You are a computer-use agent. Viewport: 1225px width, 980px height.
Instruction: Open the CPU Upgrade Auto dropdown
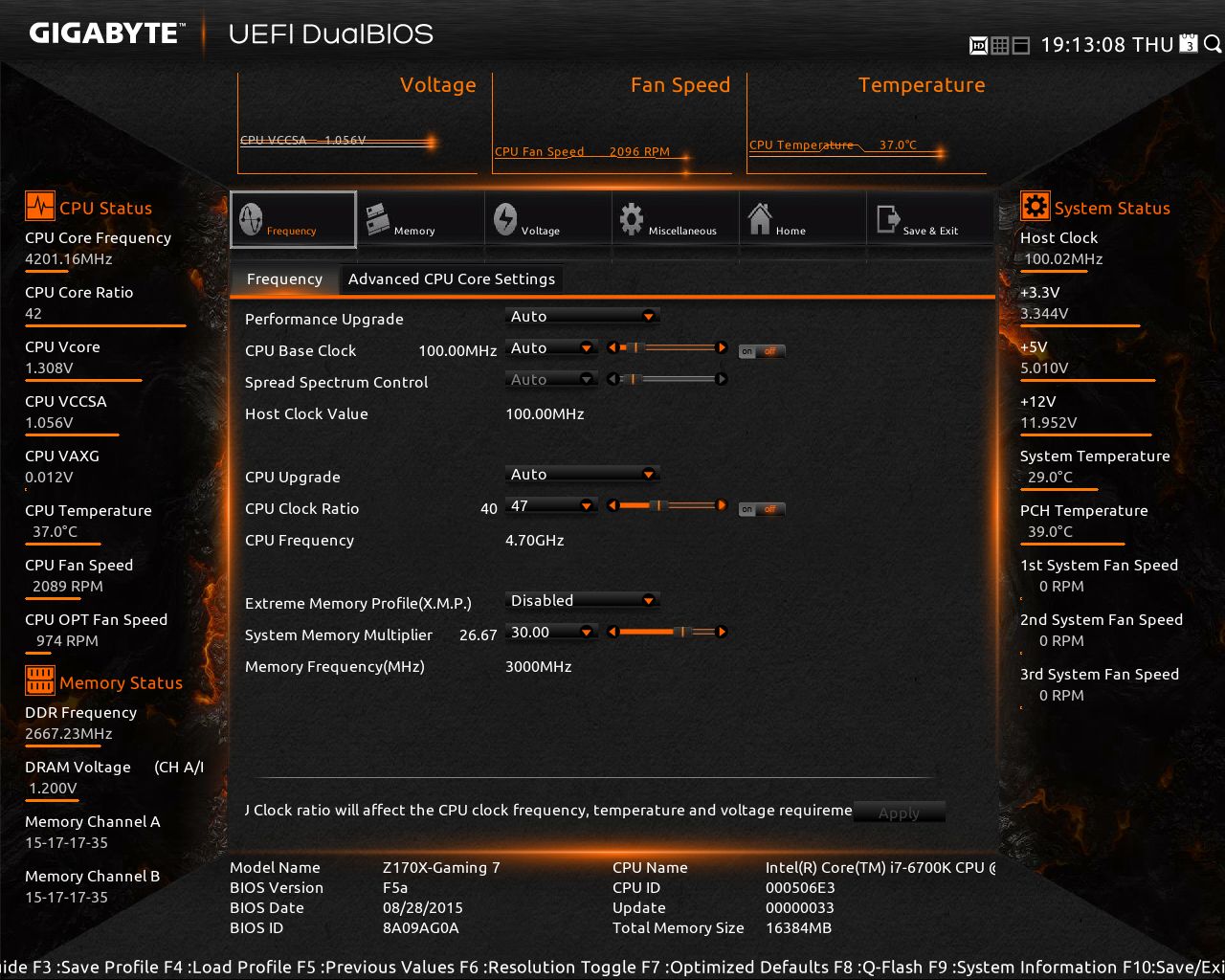[x=582, y=474]
